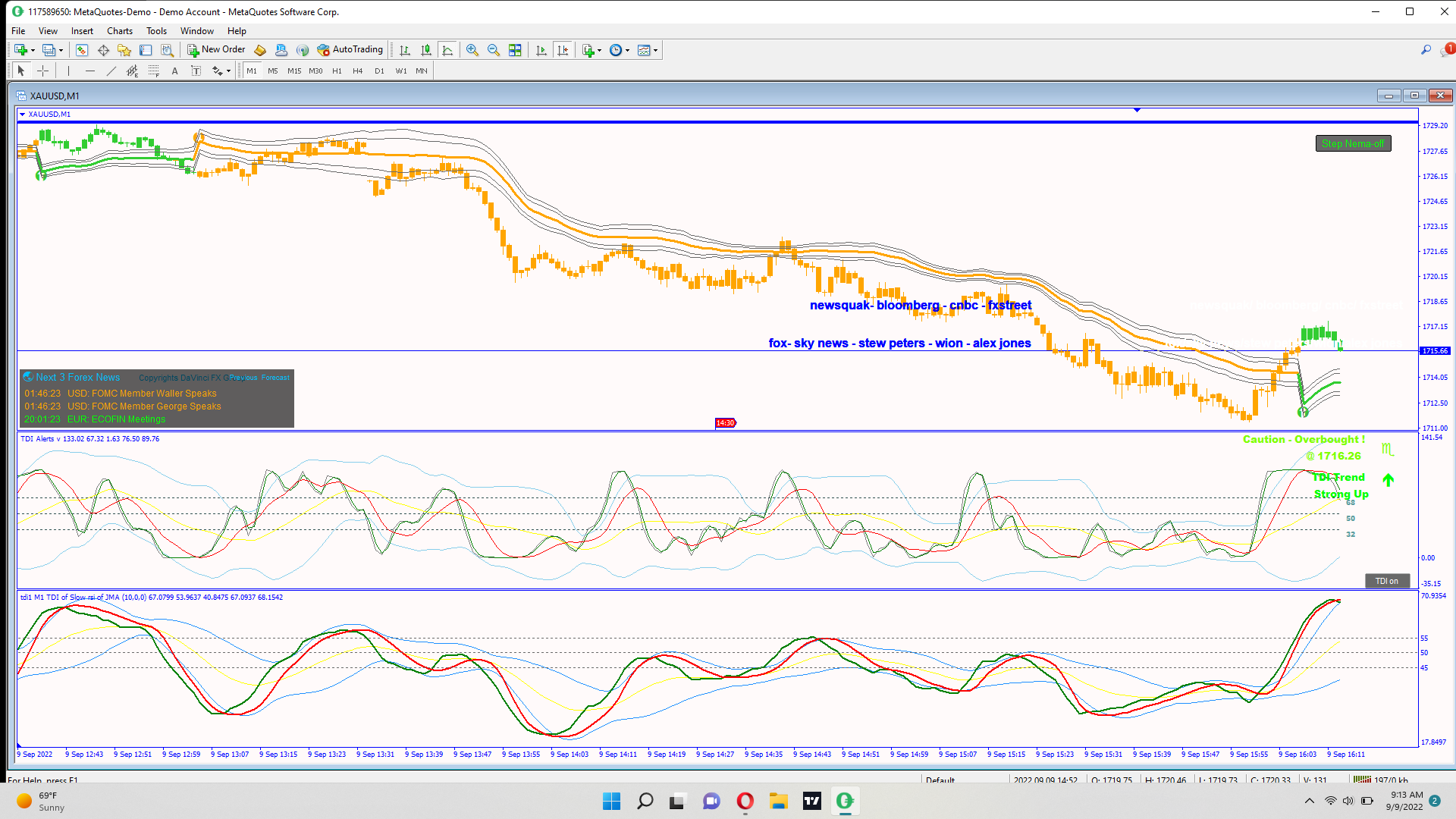Click the New Order button
1456x819 pixels.
[216, 50]
